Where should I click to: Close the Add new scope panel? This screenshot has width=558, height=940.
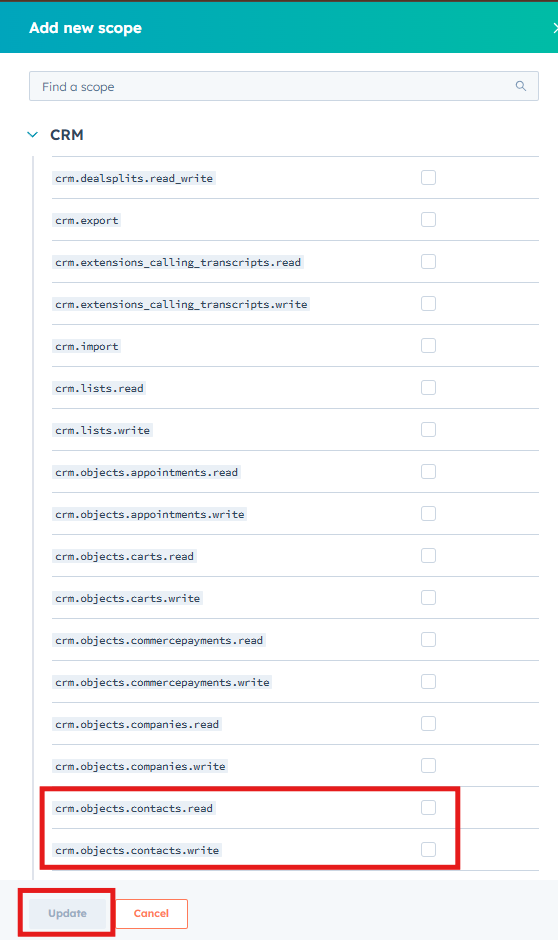555,28
